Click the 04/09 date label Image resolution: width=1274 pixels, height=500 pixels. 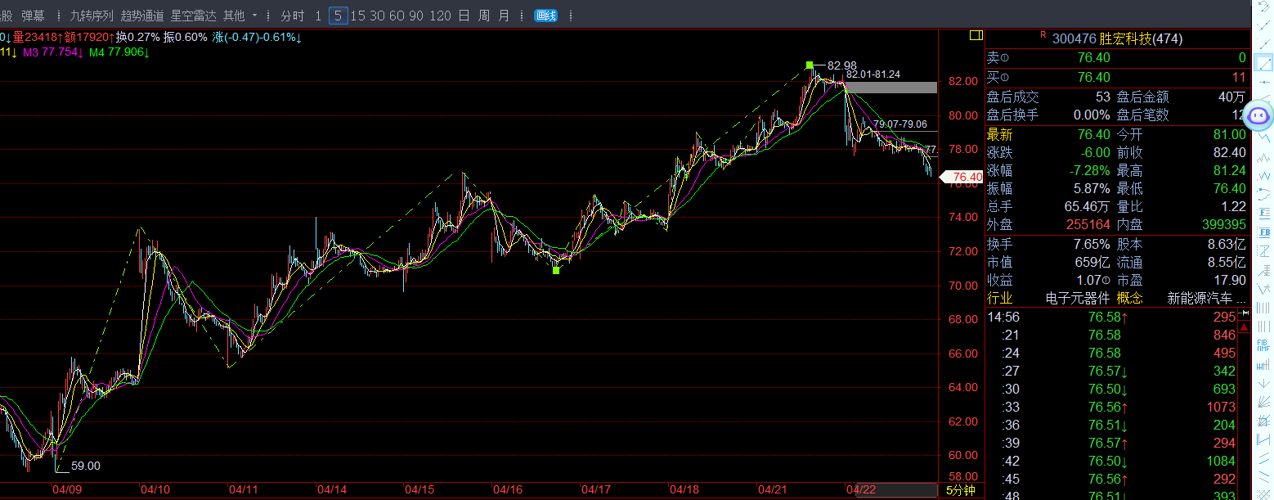pyautogui.click(x=67, y=490)
